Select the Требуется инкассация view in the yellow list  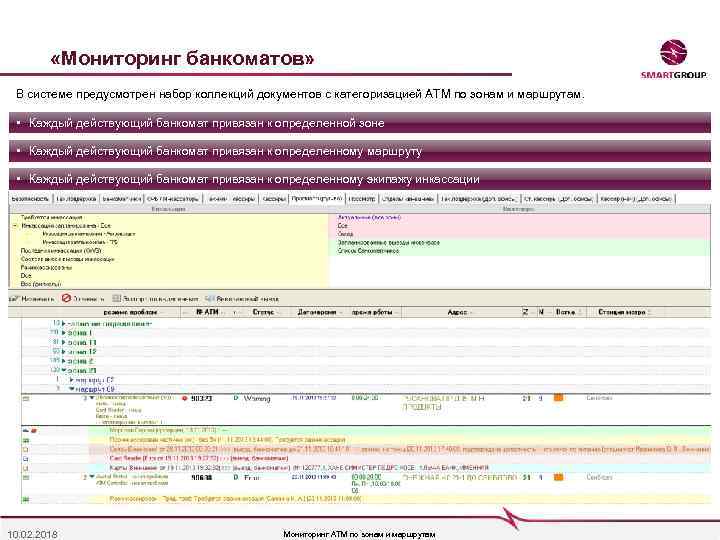pos(52,217)
